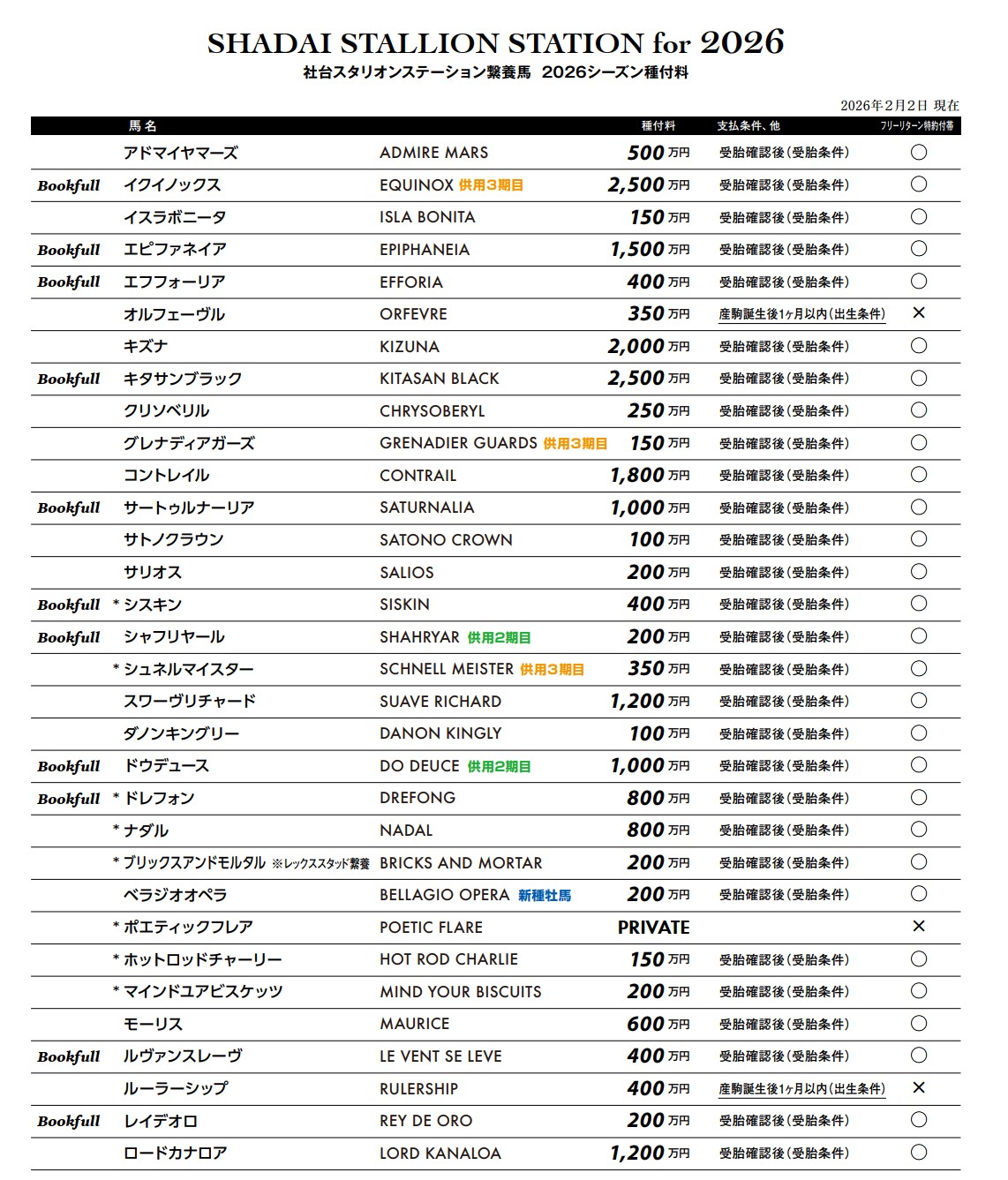Screen dimensions: 1008x1180
Task: Click the 支払条件、他 column header
Action: [x=748, y=126]
